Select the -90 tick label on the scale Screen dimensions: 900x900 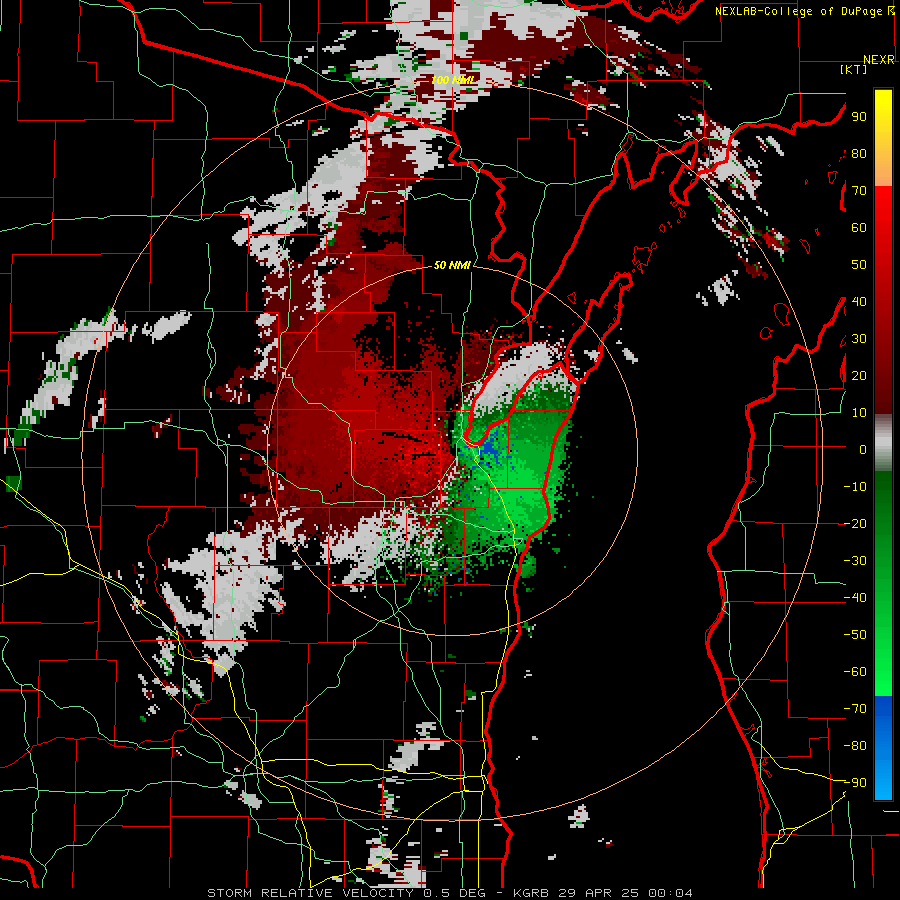[855, 783]
